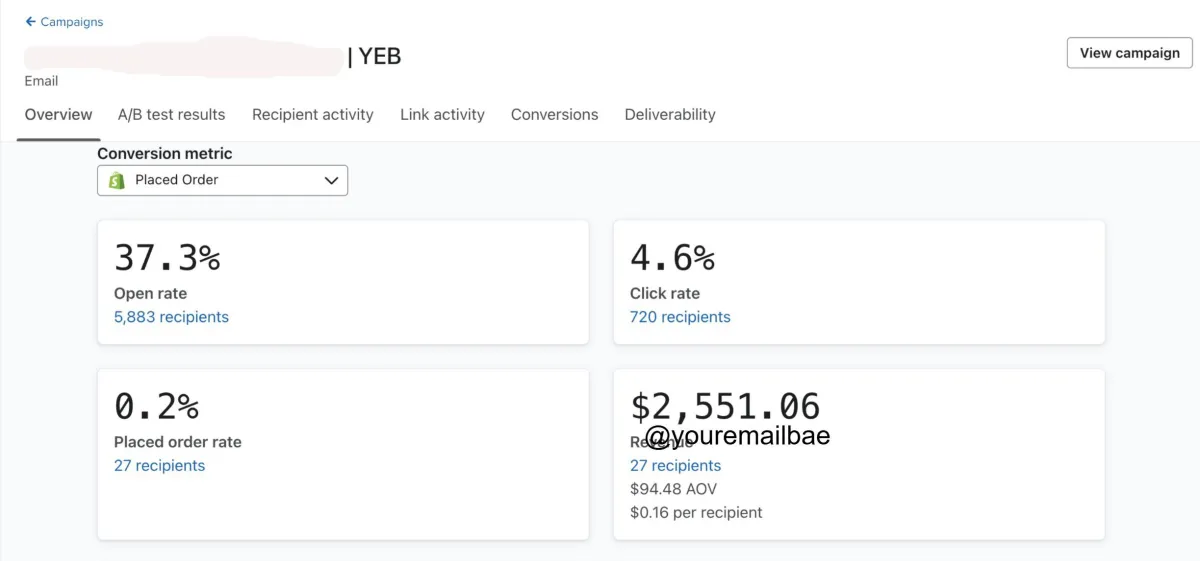
Task: Click the 0.2% placed order rate figure
Action: [156, 406]
